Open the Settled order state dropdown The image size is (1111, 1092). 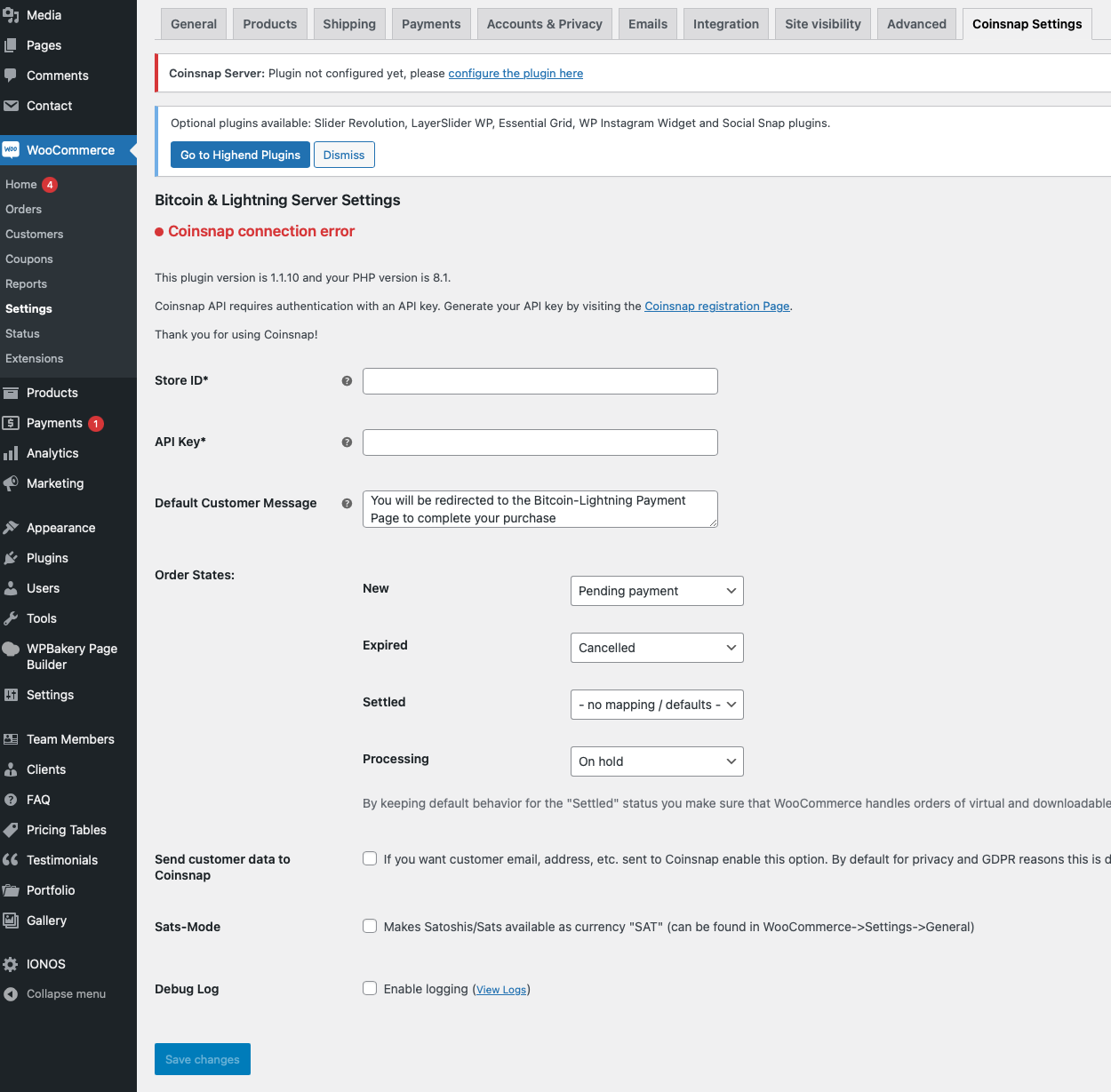click(657, 705)
